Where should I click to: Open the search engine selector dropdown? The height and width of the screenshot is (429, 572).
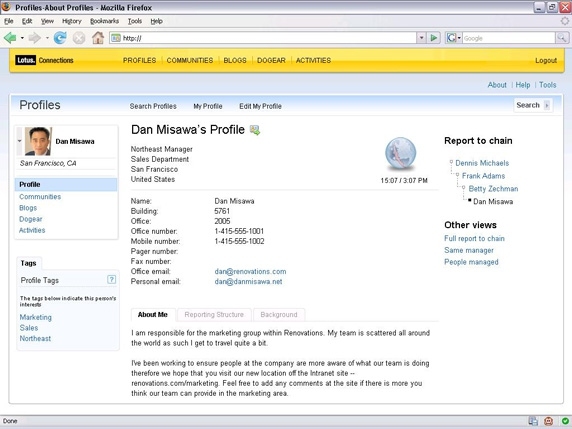click(454, 38)
